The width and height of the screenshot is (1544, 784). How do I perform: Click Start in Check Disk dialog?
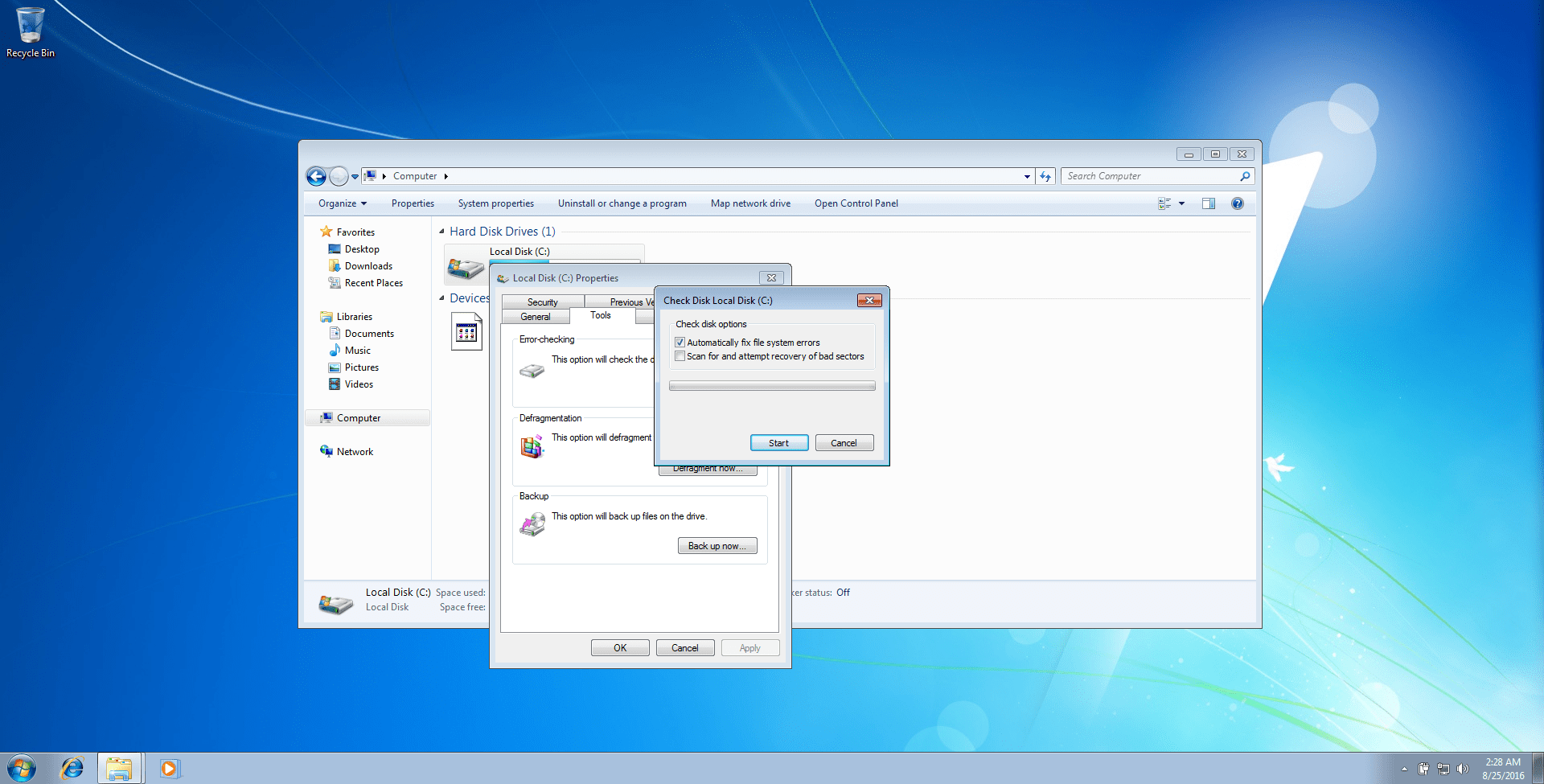tap(779, 443)
